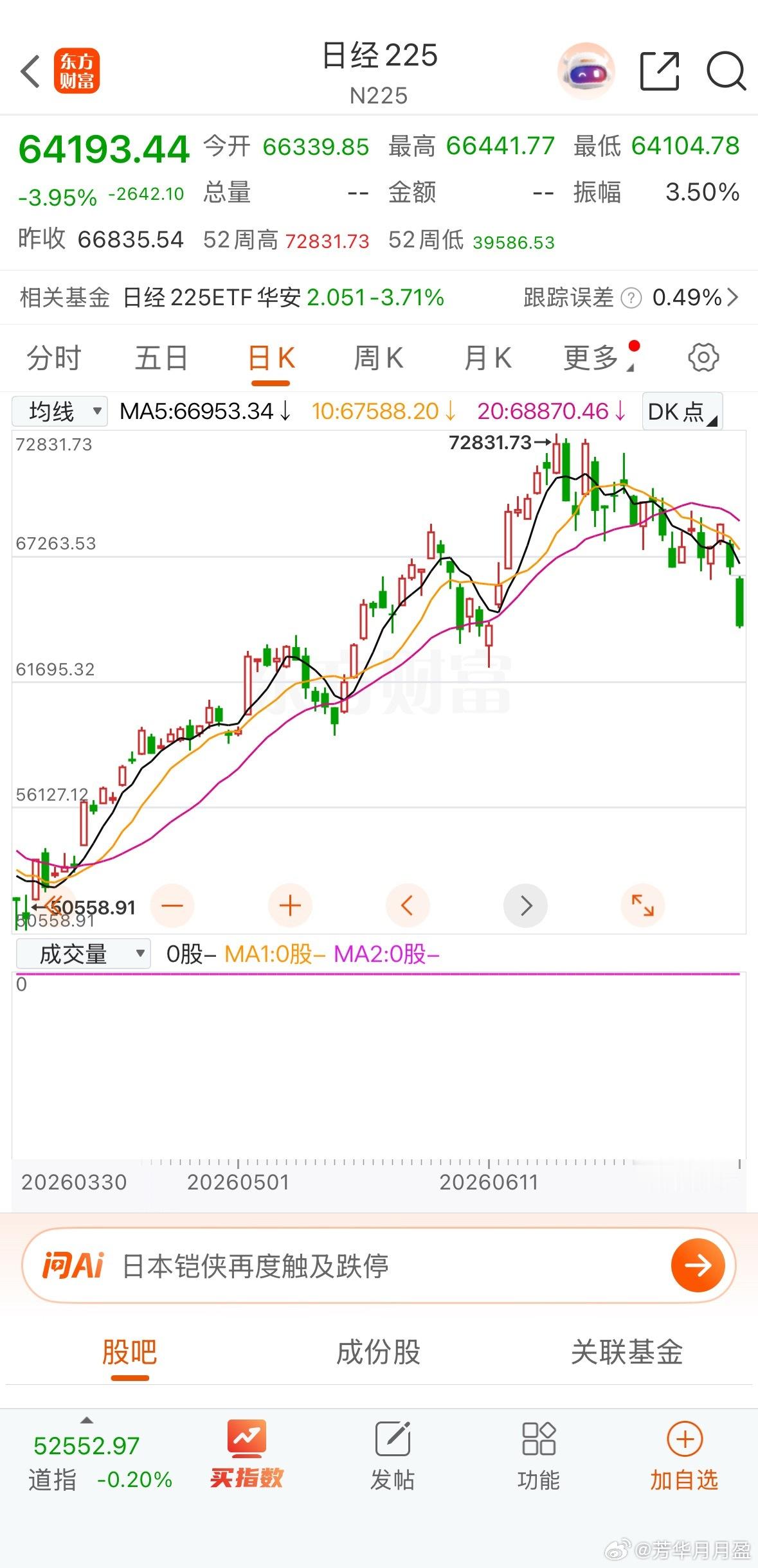The width and height of the screenshot is (758, 1568).
Task: Submit 问AI query with orange arrow
Action: click(x=698, y=1265)
